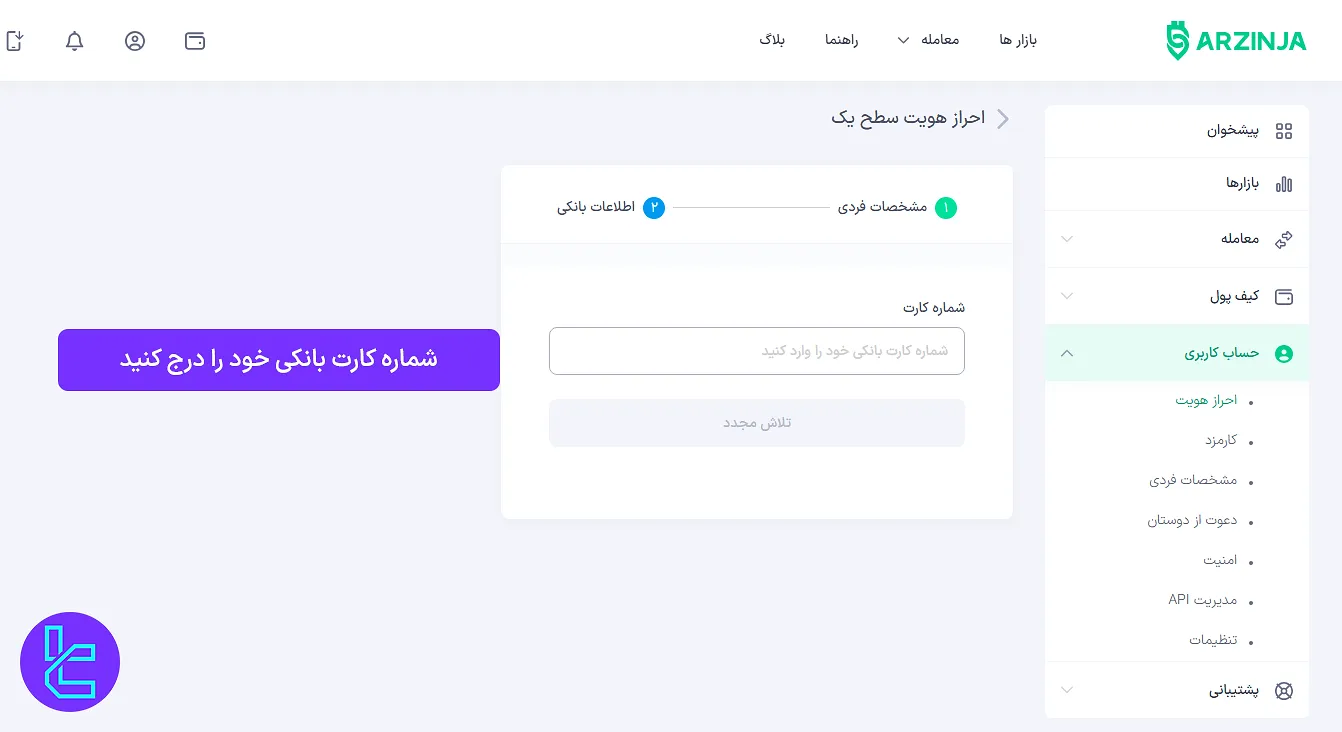This screenshot has height=732, width=1342.
Task: Click the login/exit icon at top left
Action: [16, 41]
